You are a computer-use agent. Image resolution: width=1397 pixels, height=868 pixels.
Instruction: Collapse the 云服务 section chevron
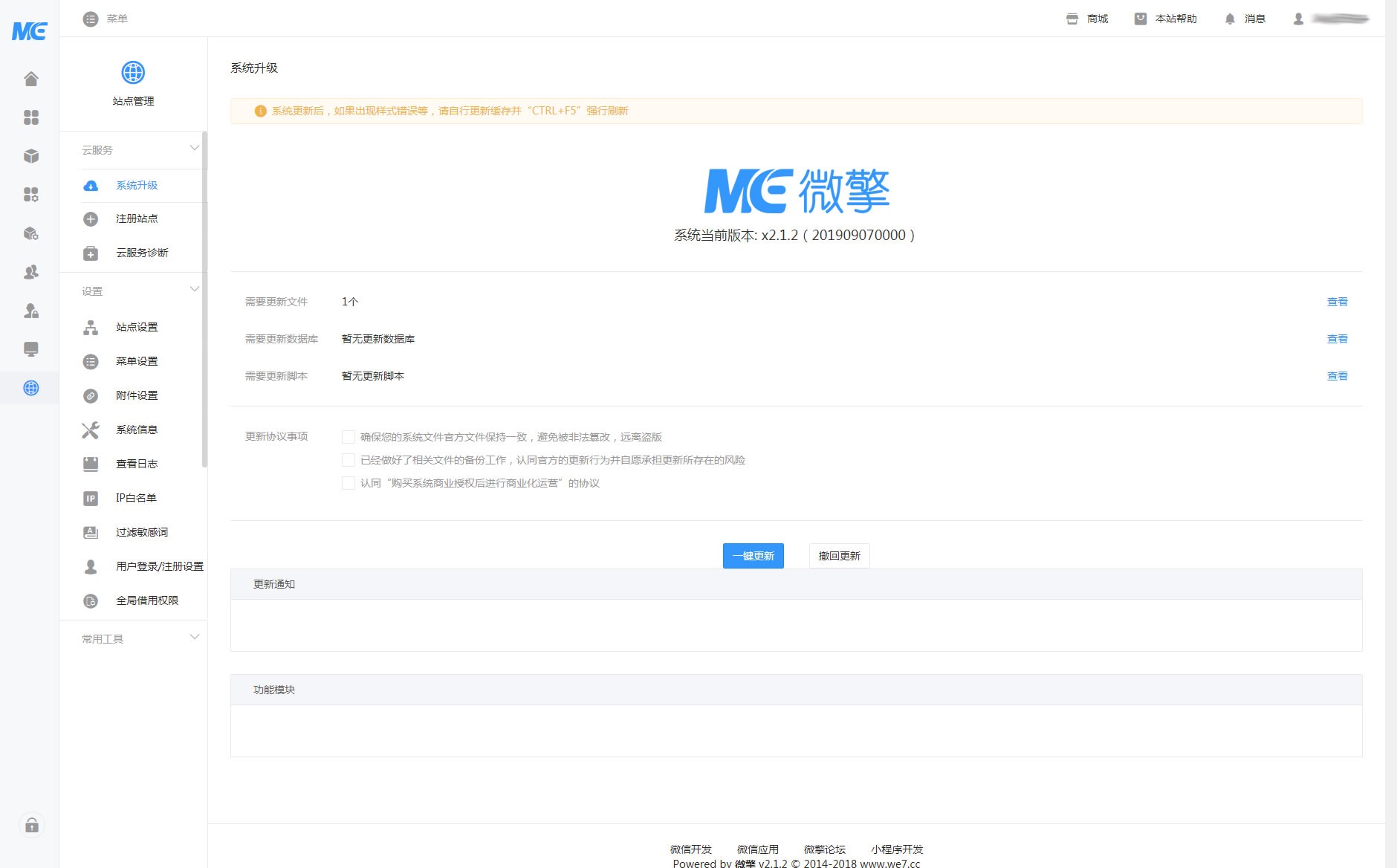[x=195, y=148]
